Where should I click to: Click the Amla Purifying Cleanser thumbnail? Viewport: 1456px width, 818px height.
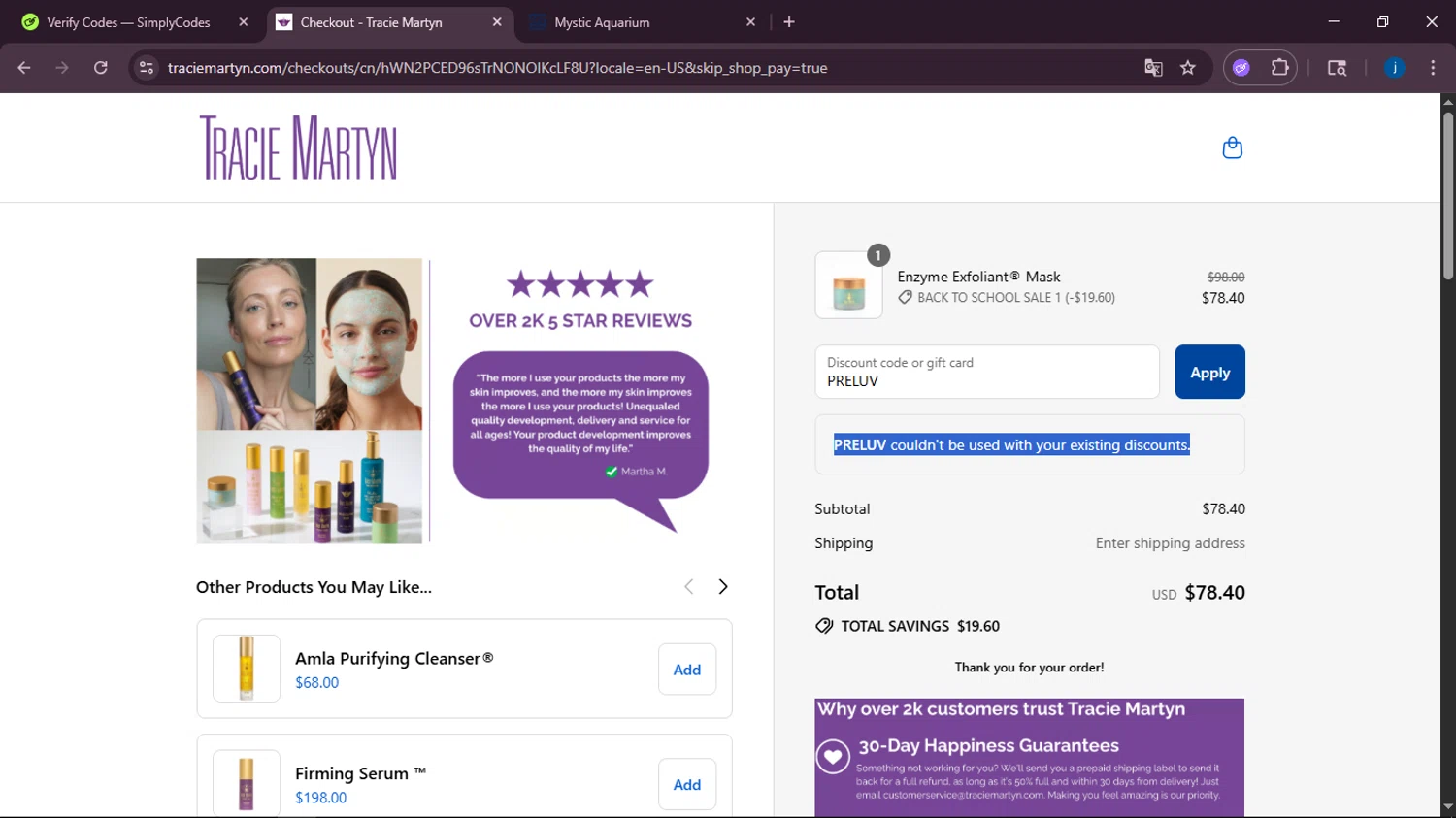247,669
